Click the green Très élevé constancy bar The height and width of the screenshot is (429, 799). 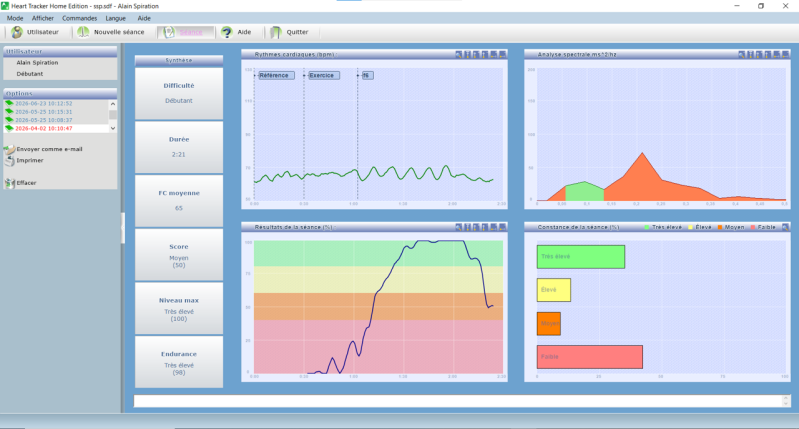(581, 257)
